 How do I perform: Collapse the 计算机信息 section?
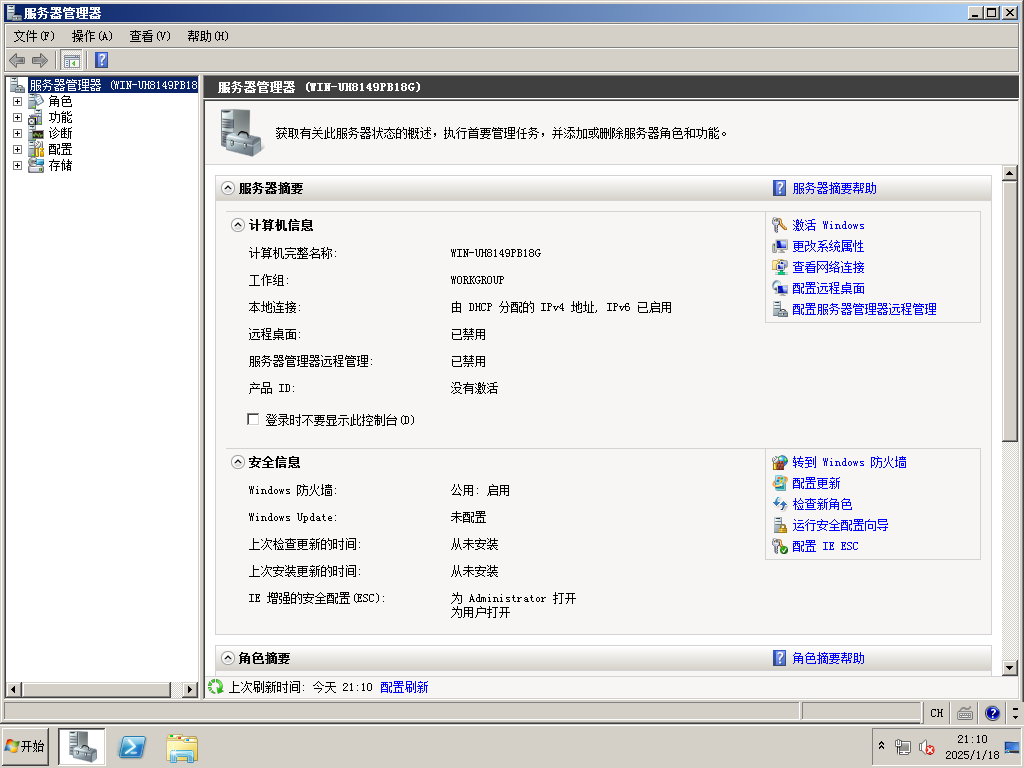pos(238,225)
